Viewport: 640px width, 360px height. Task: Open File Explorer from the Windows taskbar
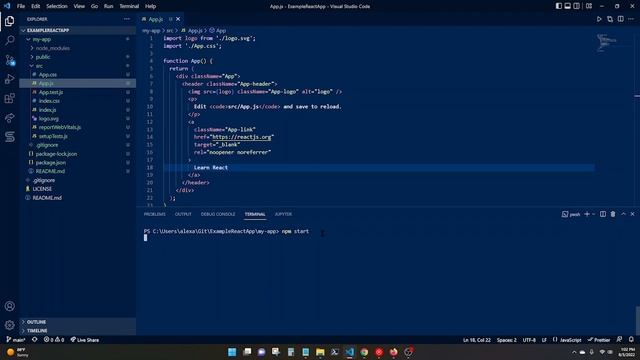coord(320,352)
